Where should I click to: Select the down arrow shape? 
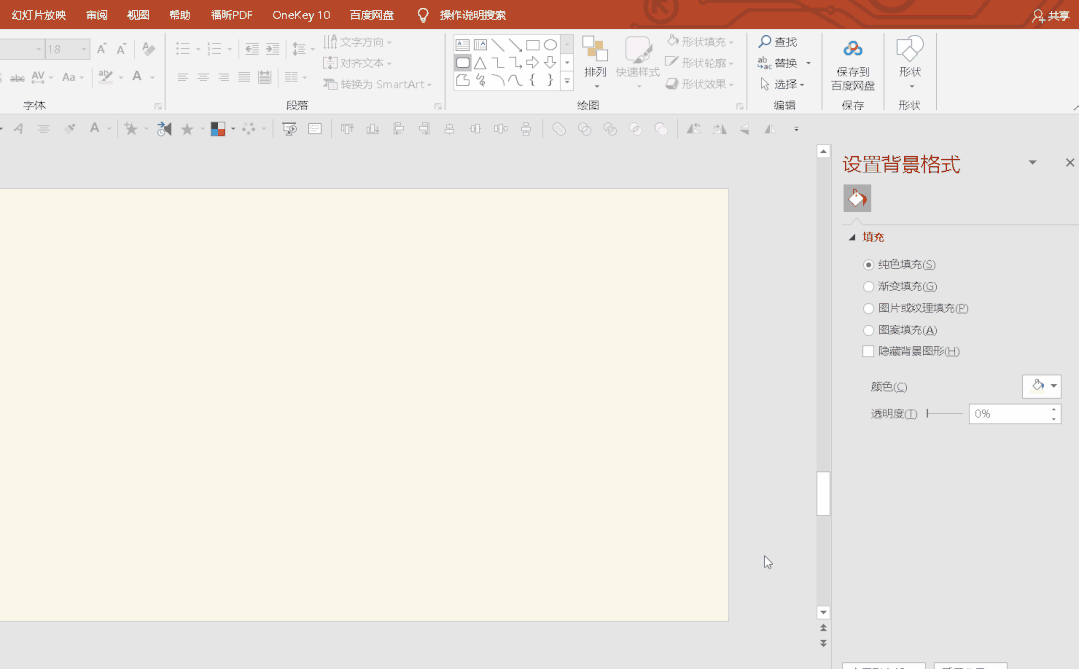(x=550, y=63)
